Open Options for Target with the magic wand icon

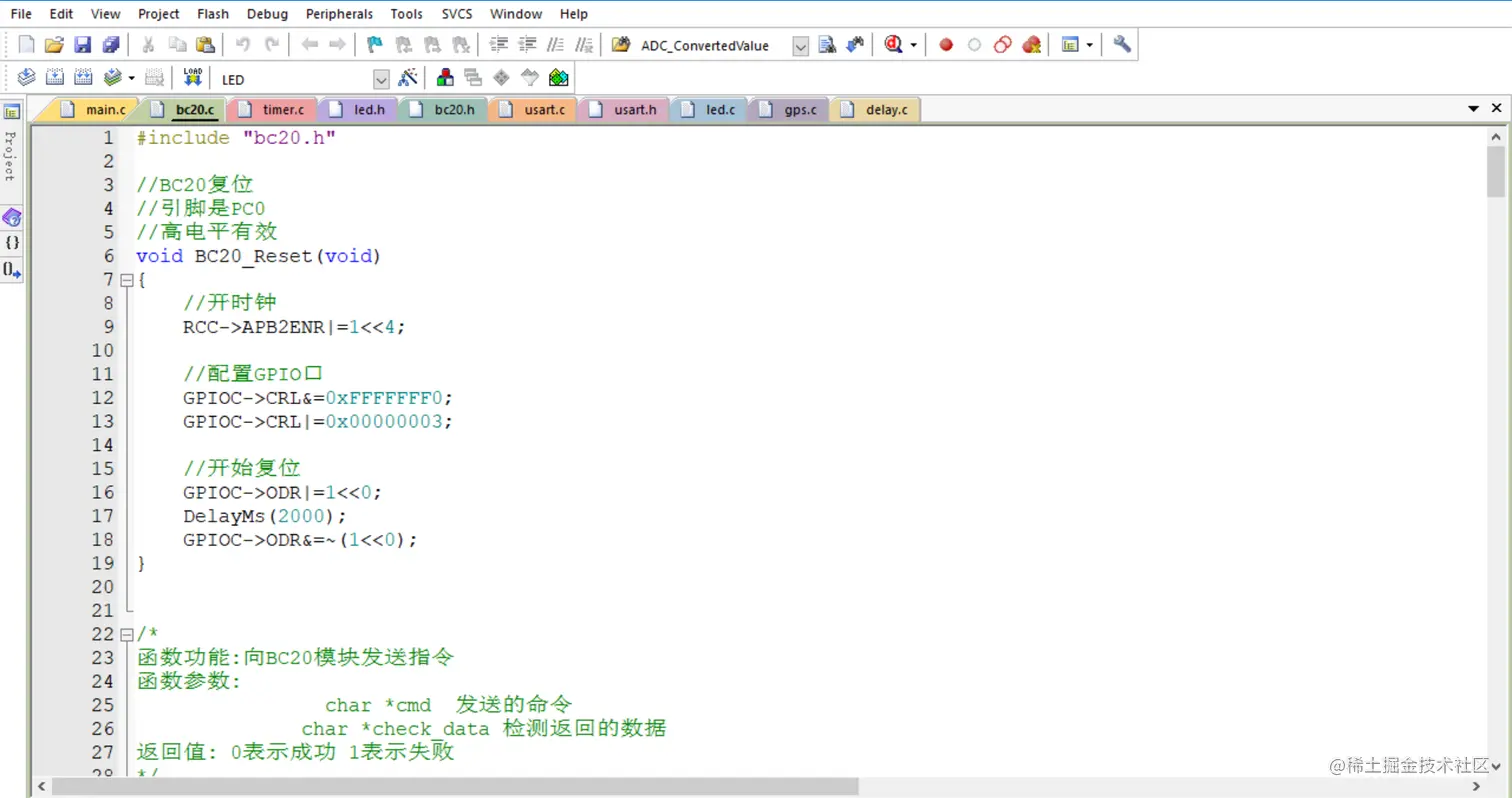click(x=407, y=78)
